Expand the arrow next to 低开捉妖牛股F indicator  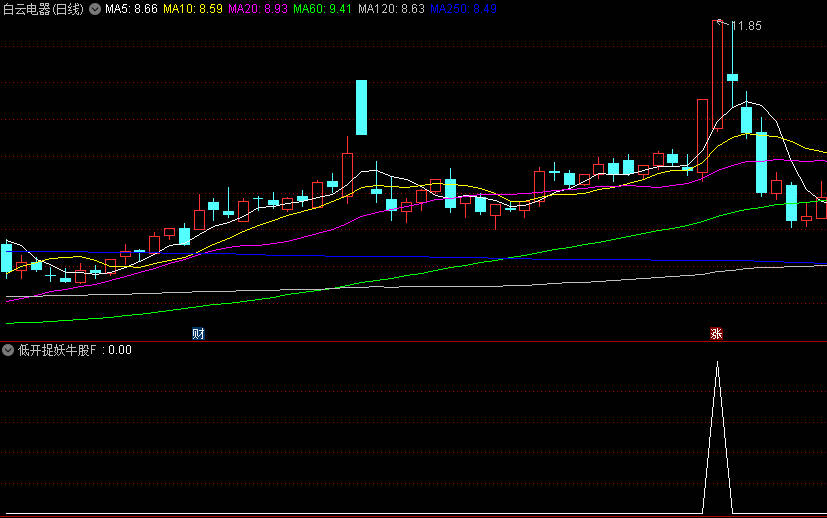[8, 350]
